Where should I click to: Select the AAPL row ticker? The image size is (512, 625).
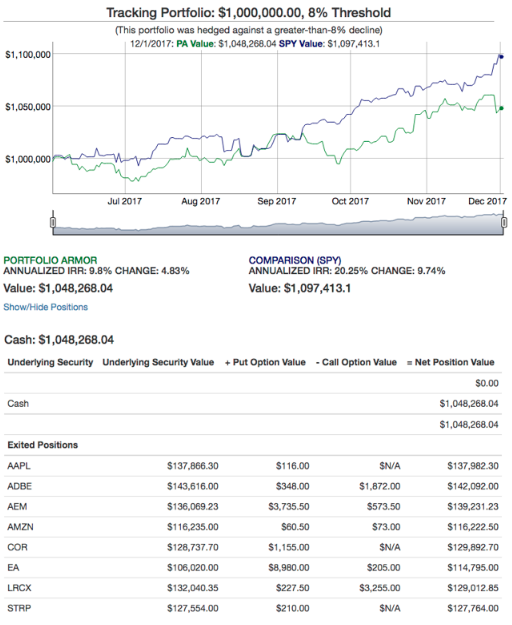[19, 466]
